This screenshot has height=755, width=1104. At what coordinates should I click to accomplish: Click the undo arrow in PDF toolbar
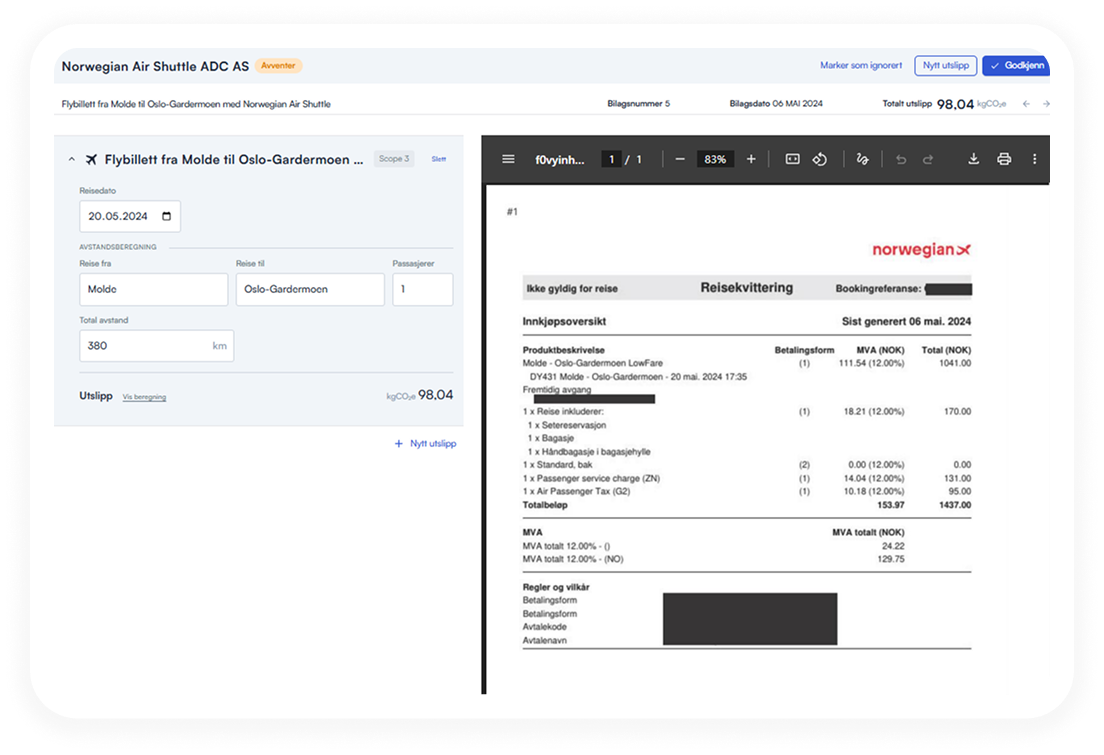pyautogui.click(x=901, y=159)
